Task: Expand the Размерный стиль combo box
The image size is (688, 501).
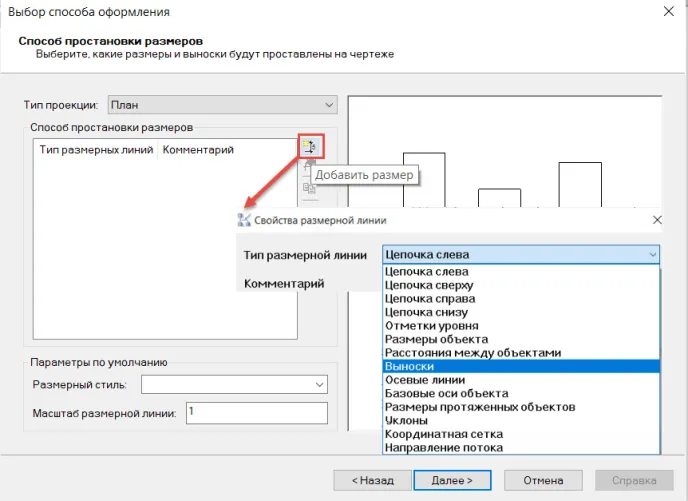Action: coord(234,385)
